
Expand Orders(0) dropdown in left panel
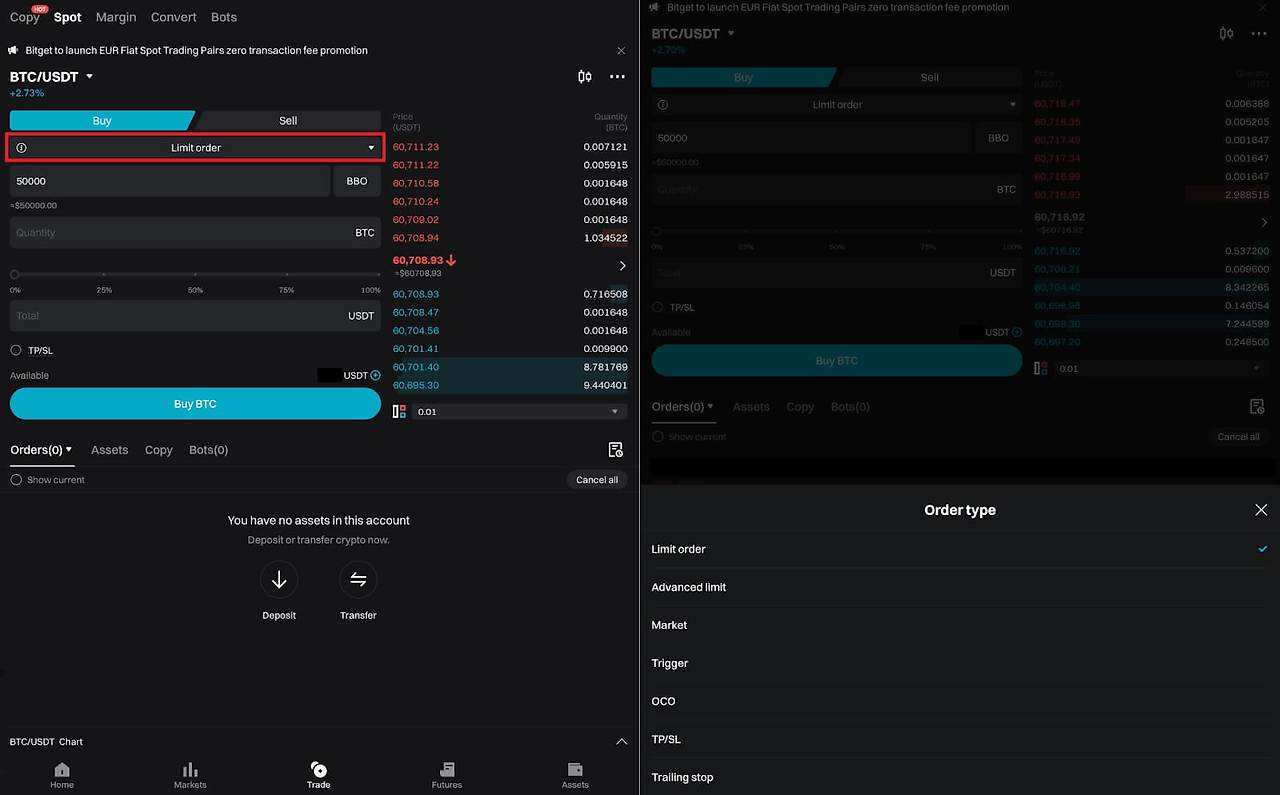point(42,450)
